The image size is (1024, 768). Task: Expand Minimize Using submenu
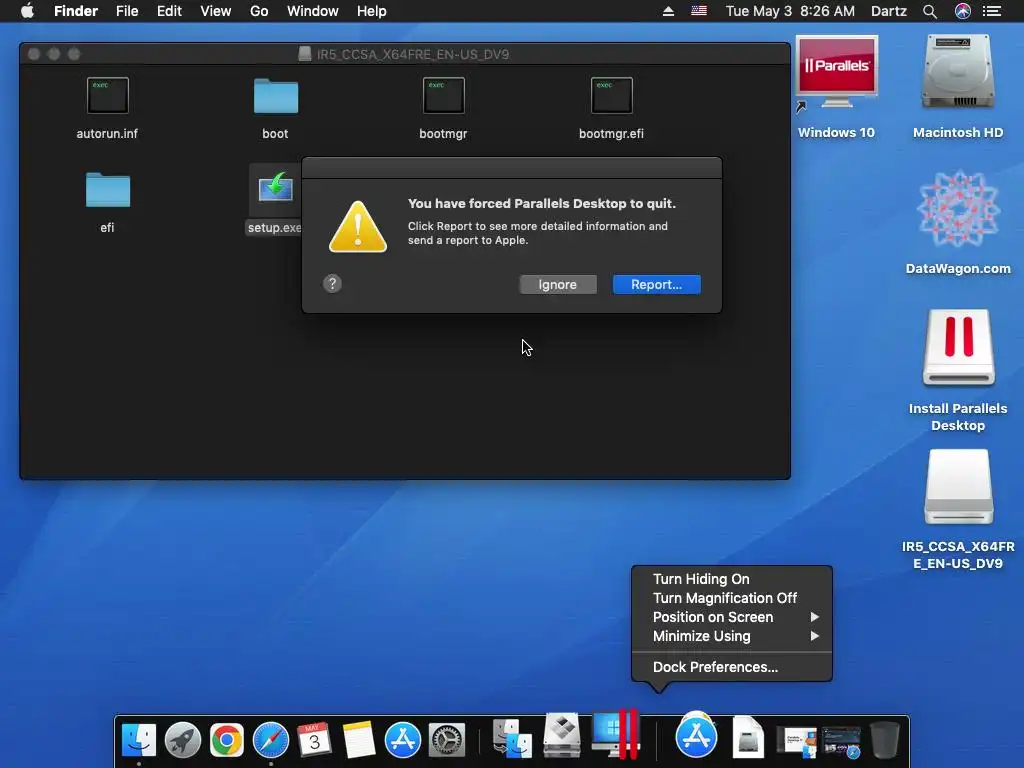(x=732, y=636)
